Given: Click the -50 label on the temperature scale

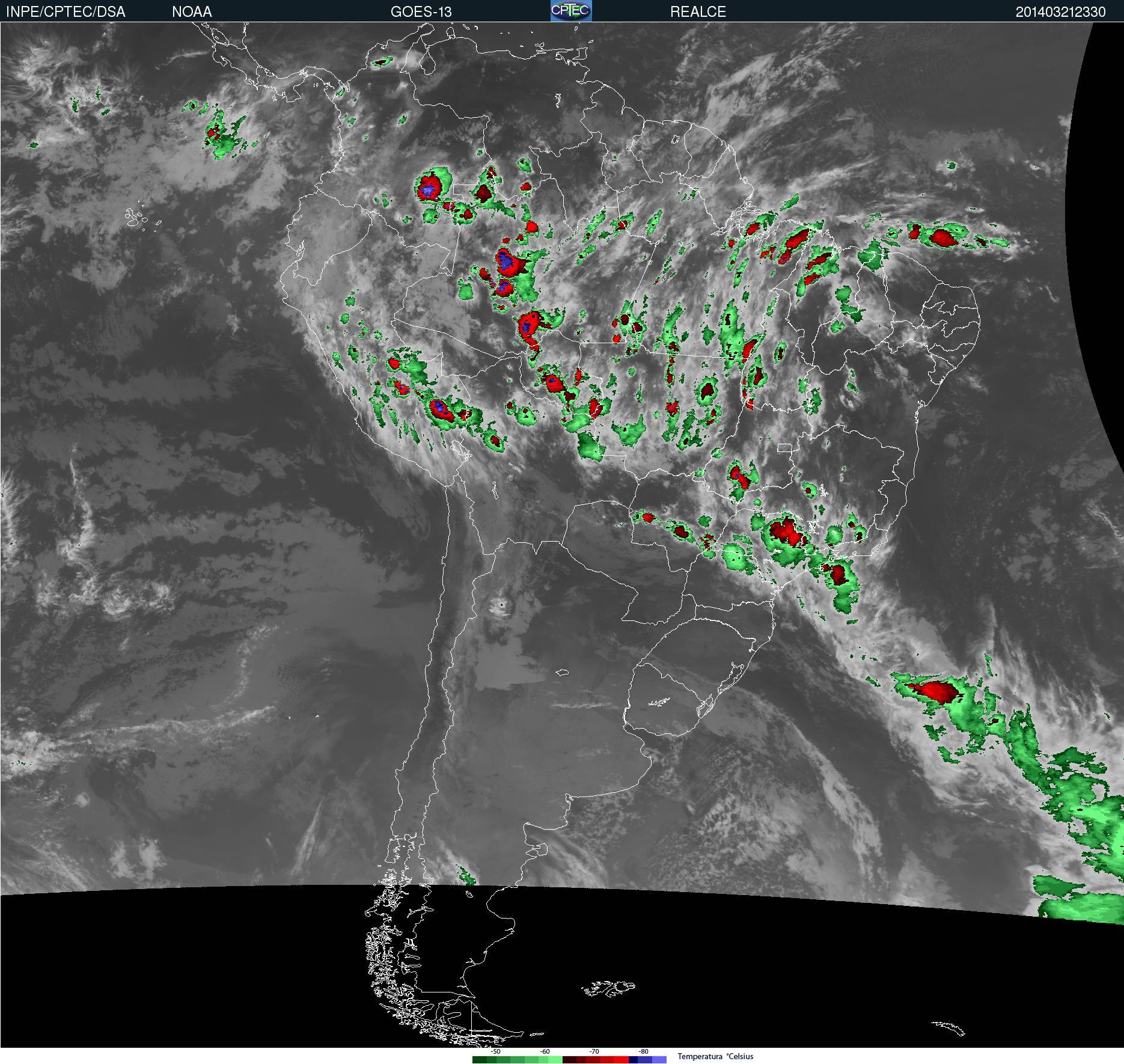Looking at the screenshot, I should (x=495, y=1051).
